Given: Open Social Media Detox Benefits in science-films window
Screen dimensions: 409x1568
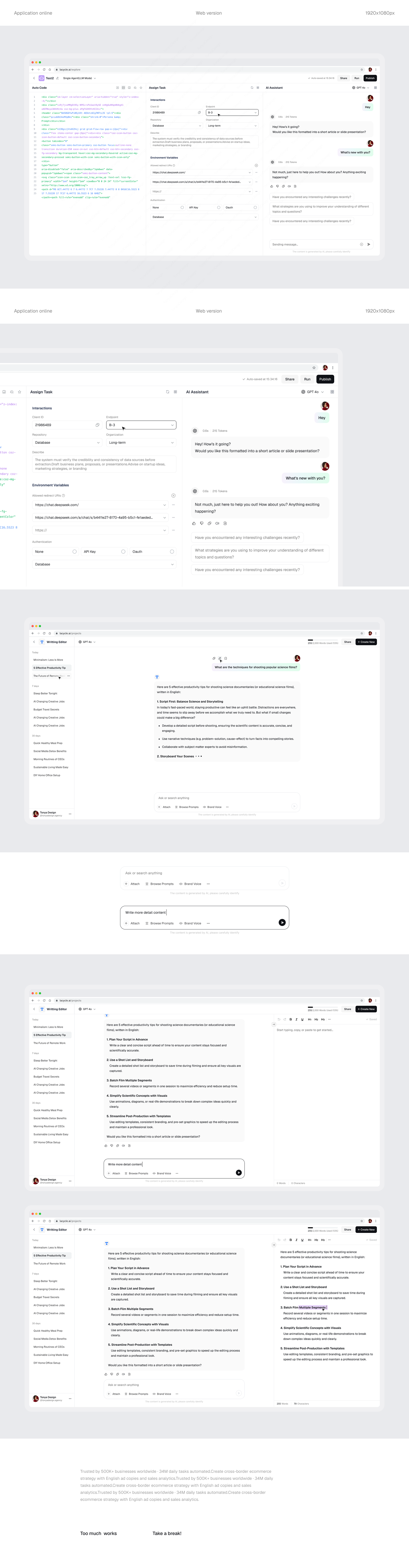Looking at the screenshot, I should (x=50, y=751).
